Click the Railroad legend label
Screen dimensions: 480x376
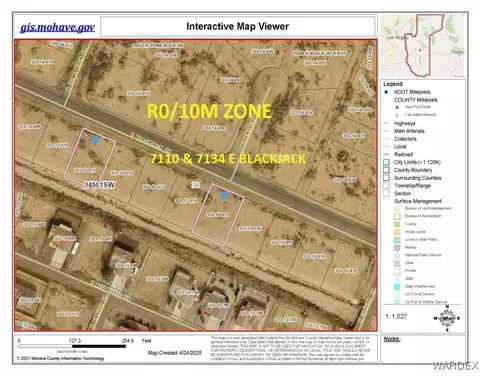[x=403, y=154]
